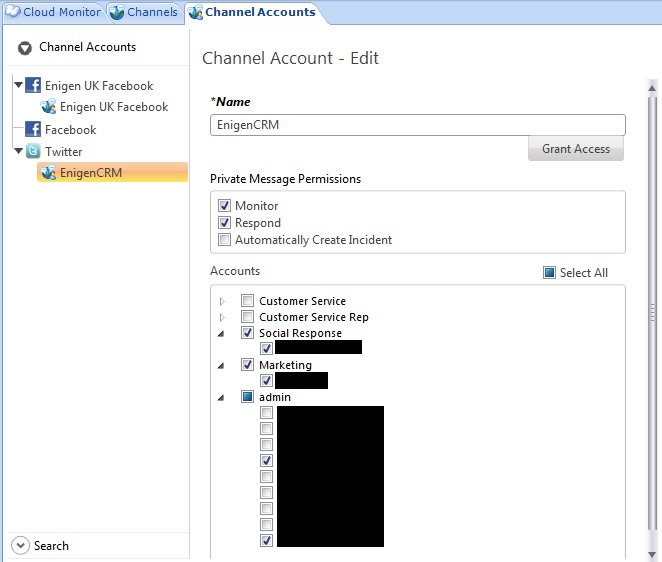Uncheck the Monitor permission checkbox
The height and width of the screenshot is (562, 662).
click(224, 206)
